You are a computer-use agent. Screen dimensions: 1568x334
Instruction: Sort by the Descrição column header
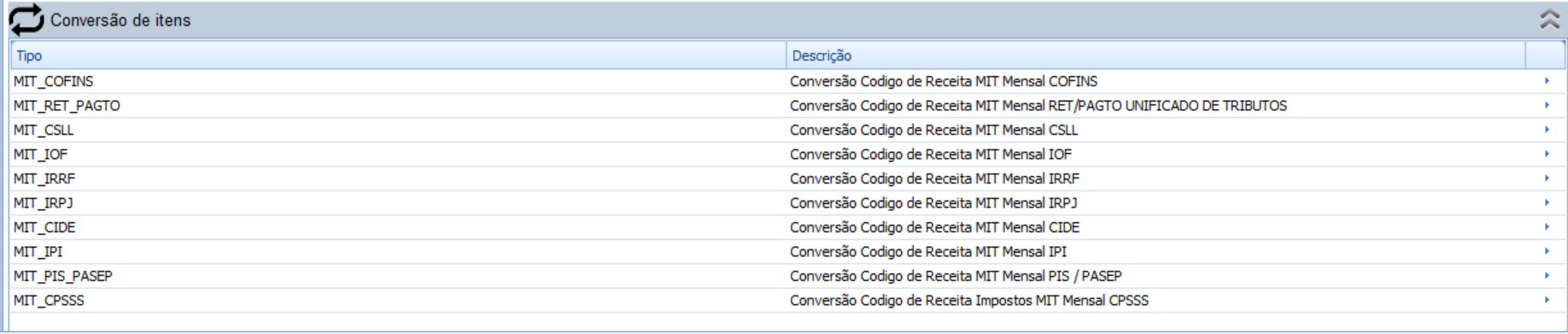1156,56
